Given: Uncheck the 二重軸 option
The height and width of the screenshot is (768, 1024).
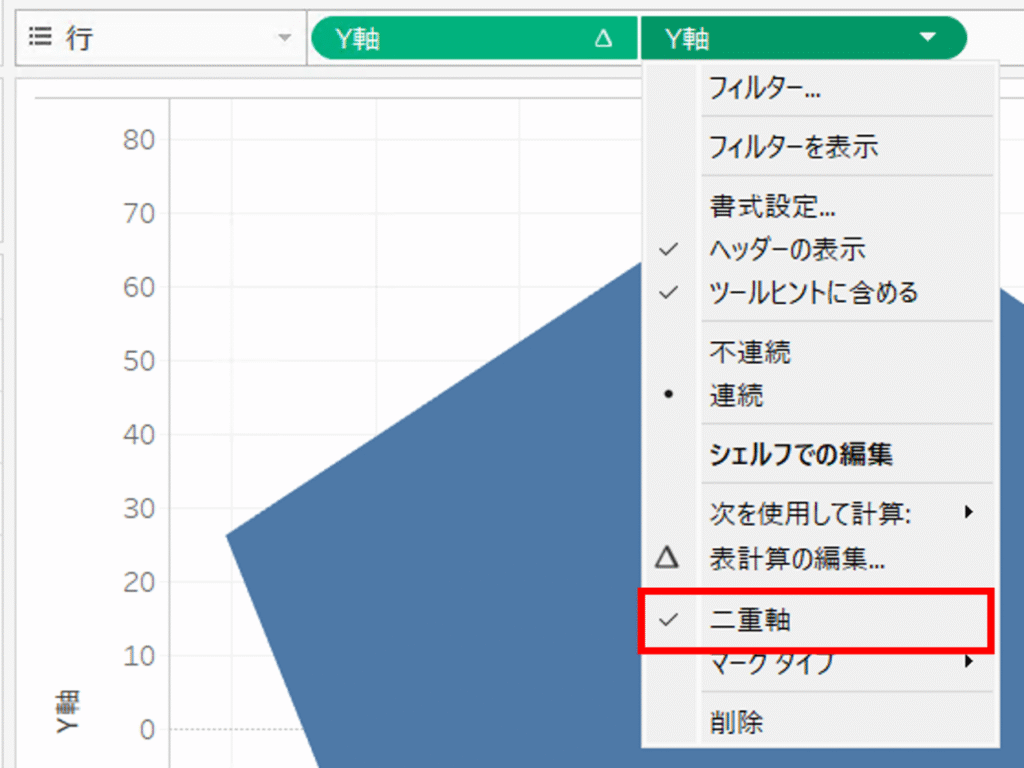Looking at the screenshot, I should point(750,620).
